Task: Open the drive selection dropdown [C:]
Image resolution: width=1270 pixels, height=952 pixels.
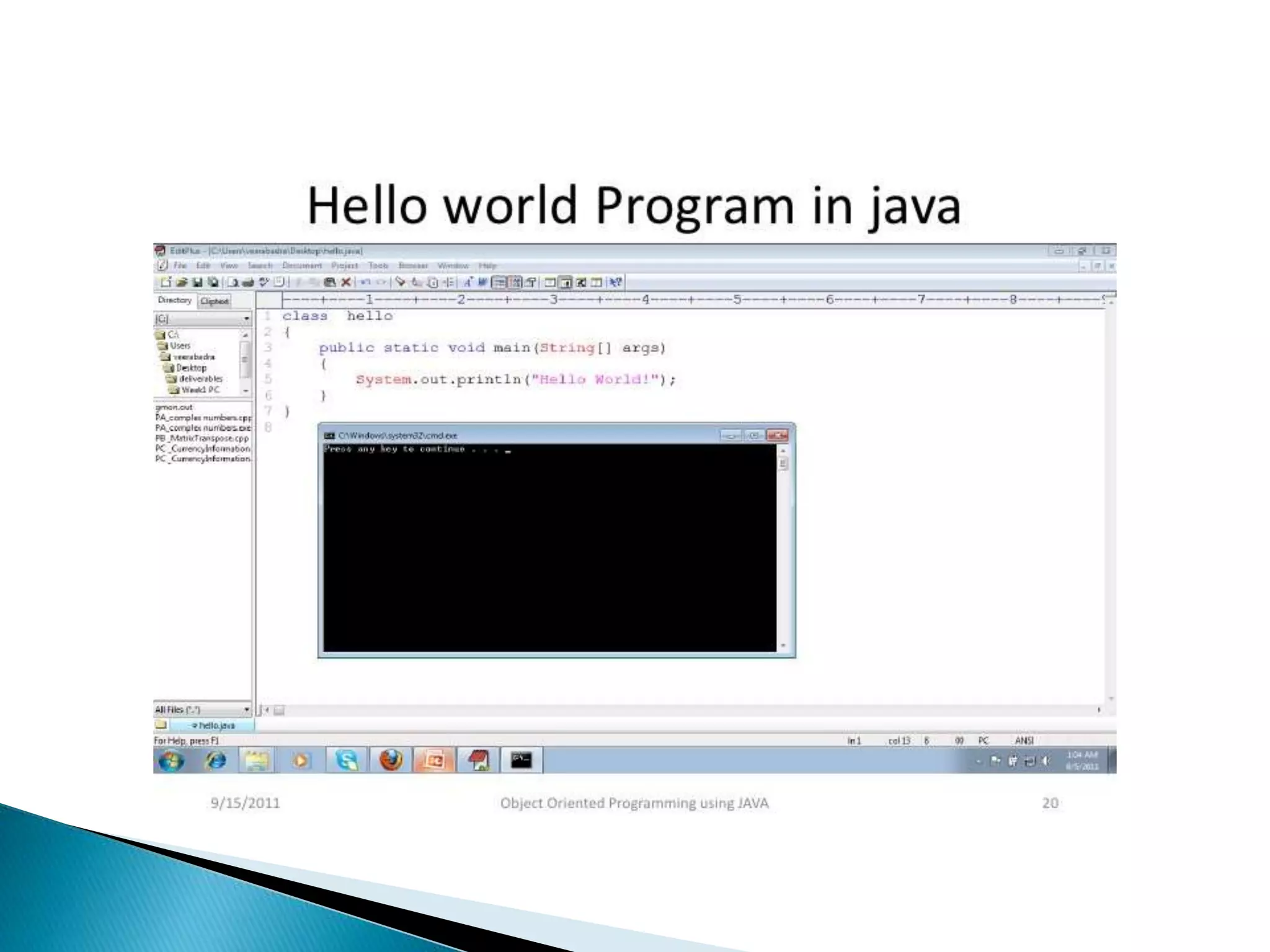Action: (x=246, y=319)
